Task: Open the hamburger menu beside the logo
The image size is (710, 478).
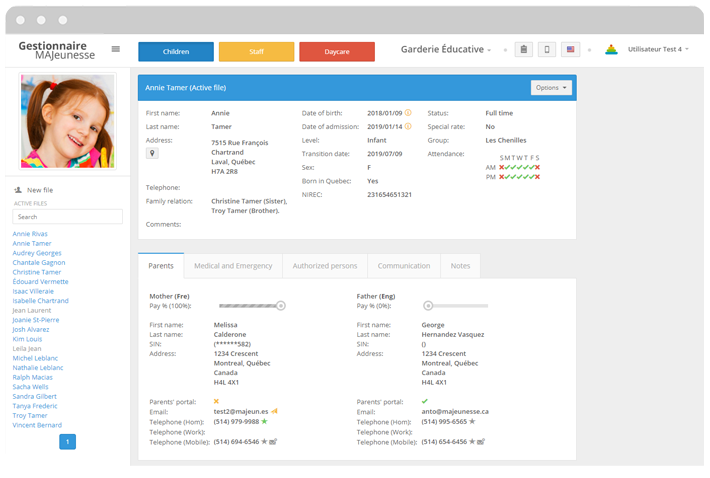Action: coord(116,49)
